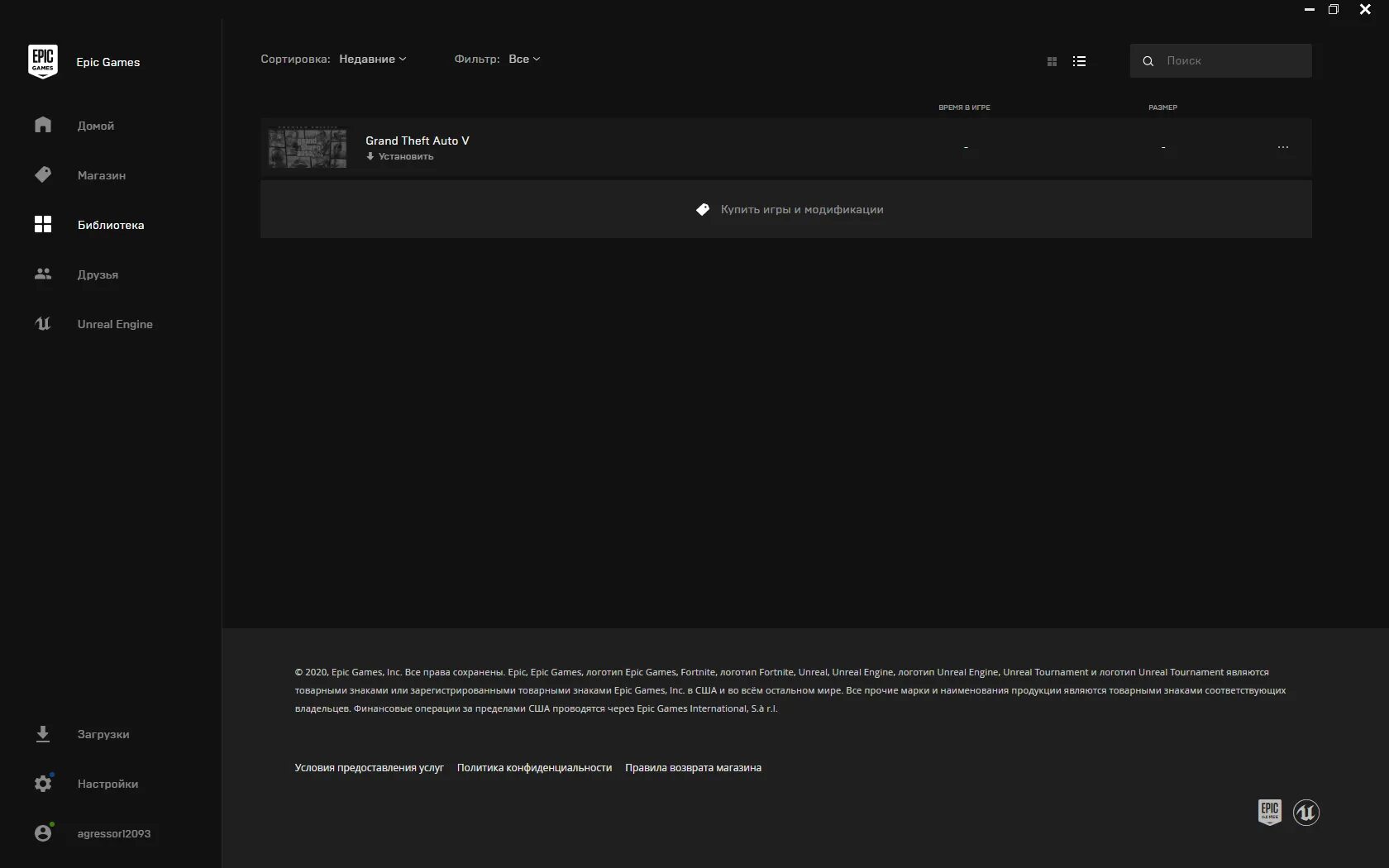Click the search magnifier icon

pyautogui.click(x=1148, y=61)
